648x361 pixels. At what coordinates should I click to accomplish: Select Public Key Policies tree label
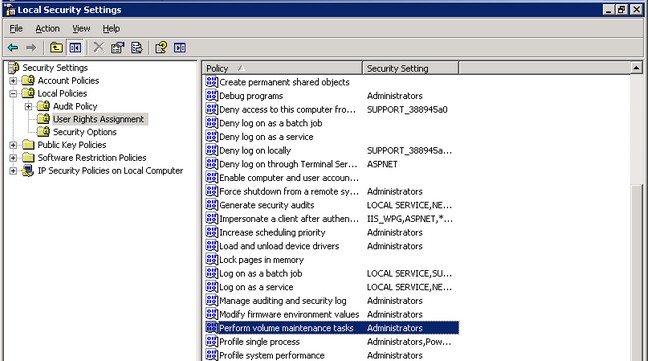[72, 145]
